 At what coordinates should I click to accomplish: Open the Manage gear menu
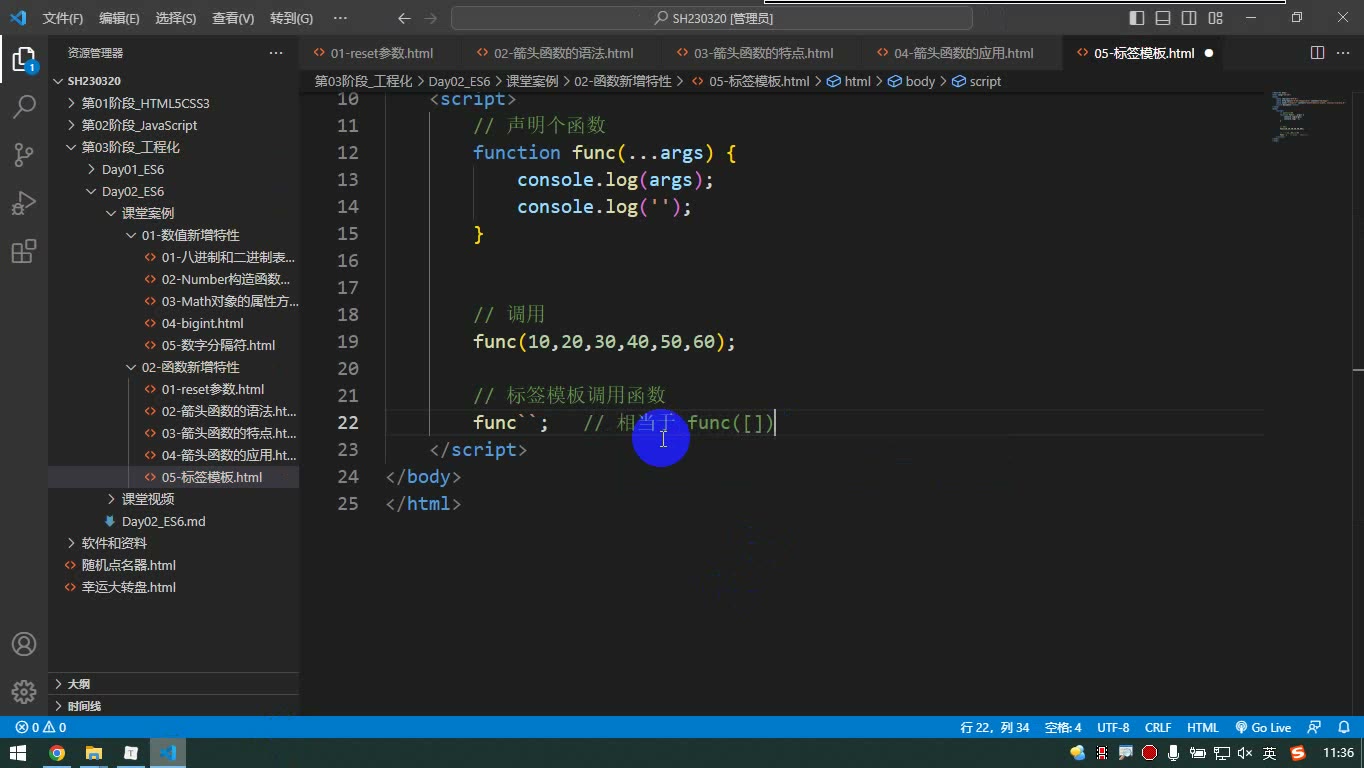click(23, 691)
